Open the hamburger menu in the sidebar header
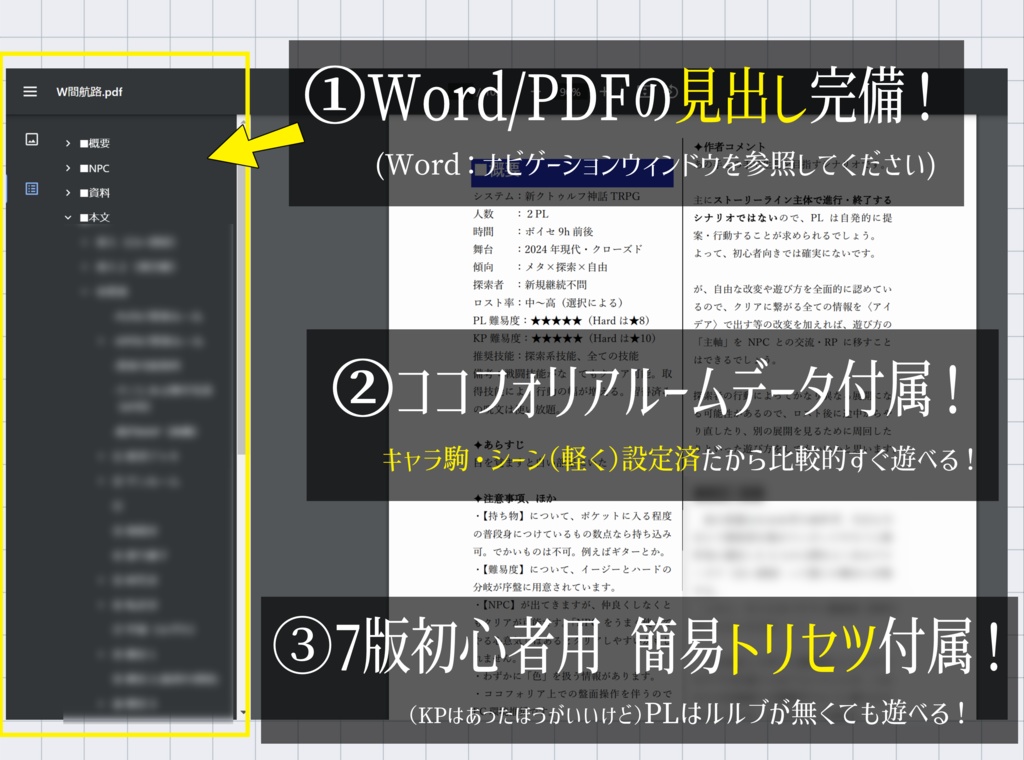This screenshot has height=760, width=1024. coord(30,92)
